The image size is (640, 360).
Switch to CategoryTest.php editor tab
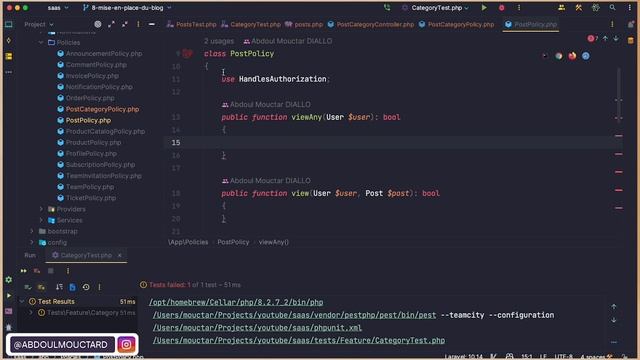pyautogui.click(x=251, y=24)
